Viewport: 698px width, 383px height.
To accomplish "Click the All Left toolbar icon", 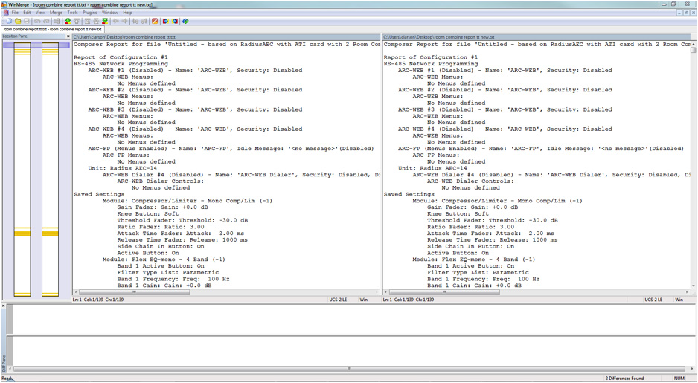I will click(x=174, y=21).
